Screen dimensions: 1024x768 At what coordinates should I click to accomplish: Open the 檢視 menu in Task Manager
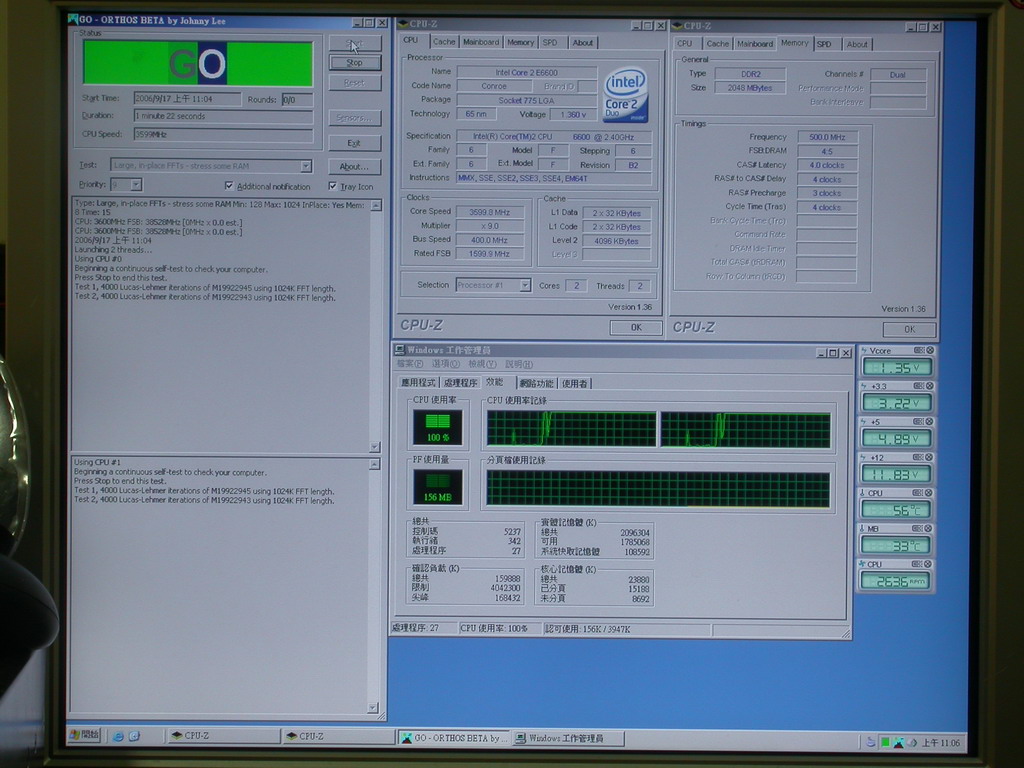point(482,364)
